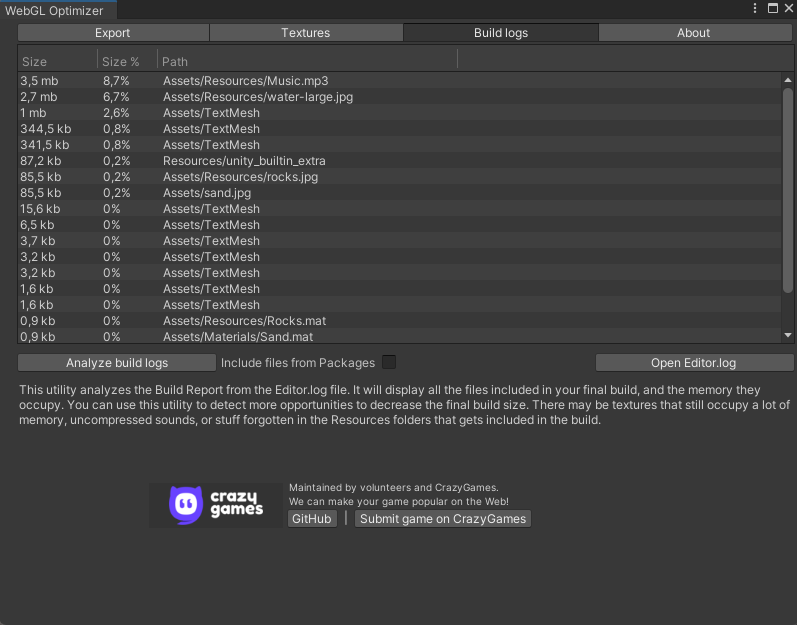Open the GitHub link button
797x625 pixels.
click(312, 519)
